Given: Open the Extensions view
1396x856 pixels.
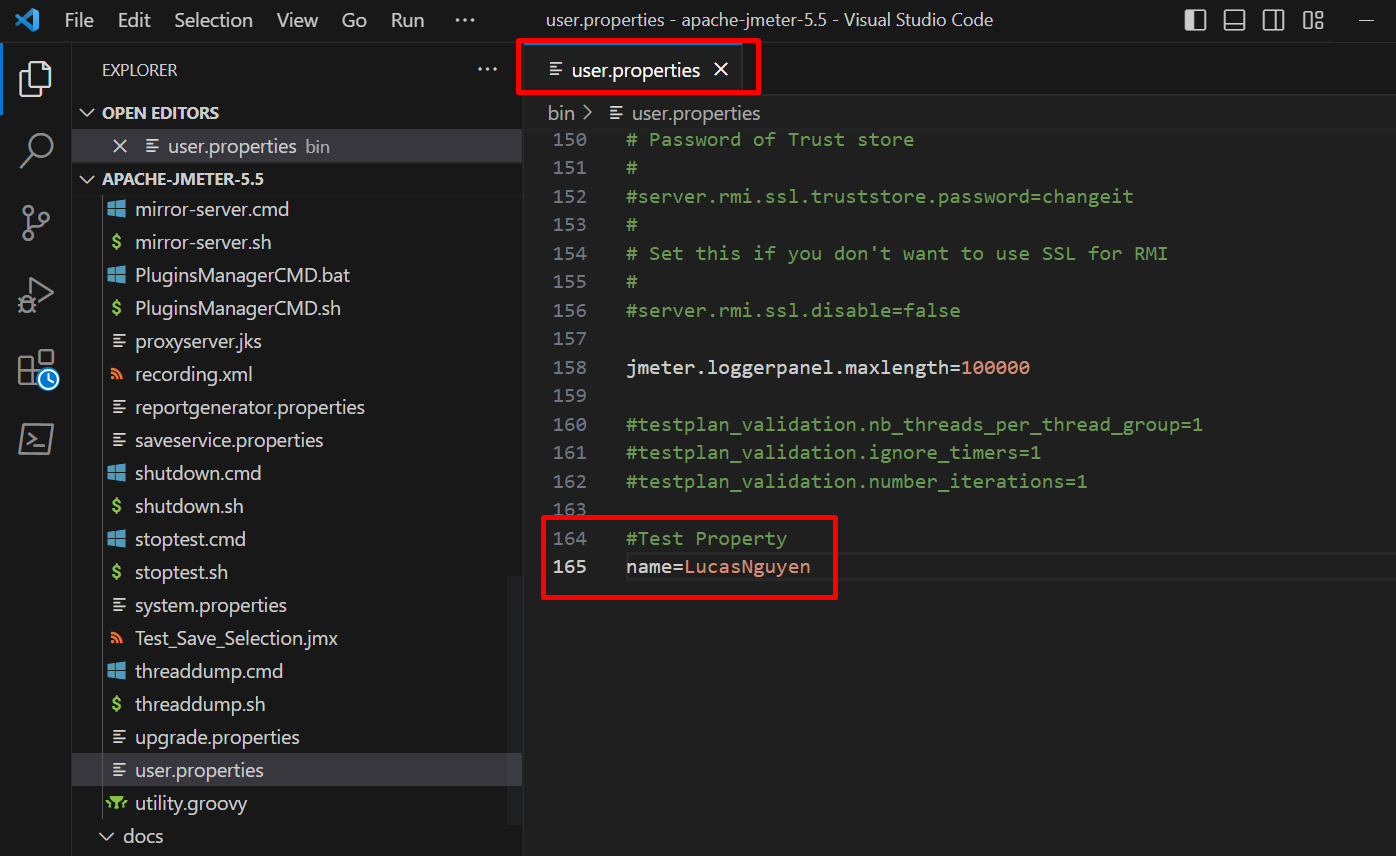Looking at the screenshot, I should pyautogui.click(x=36, y=367).
